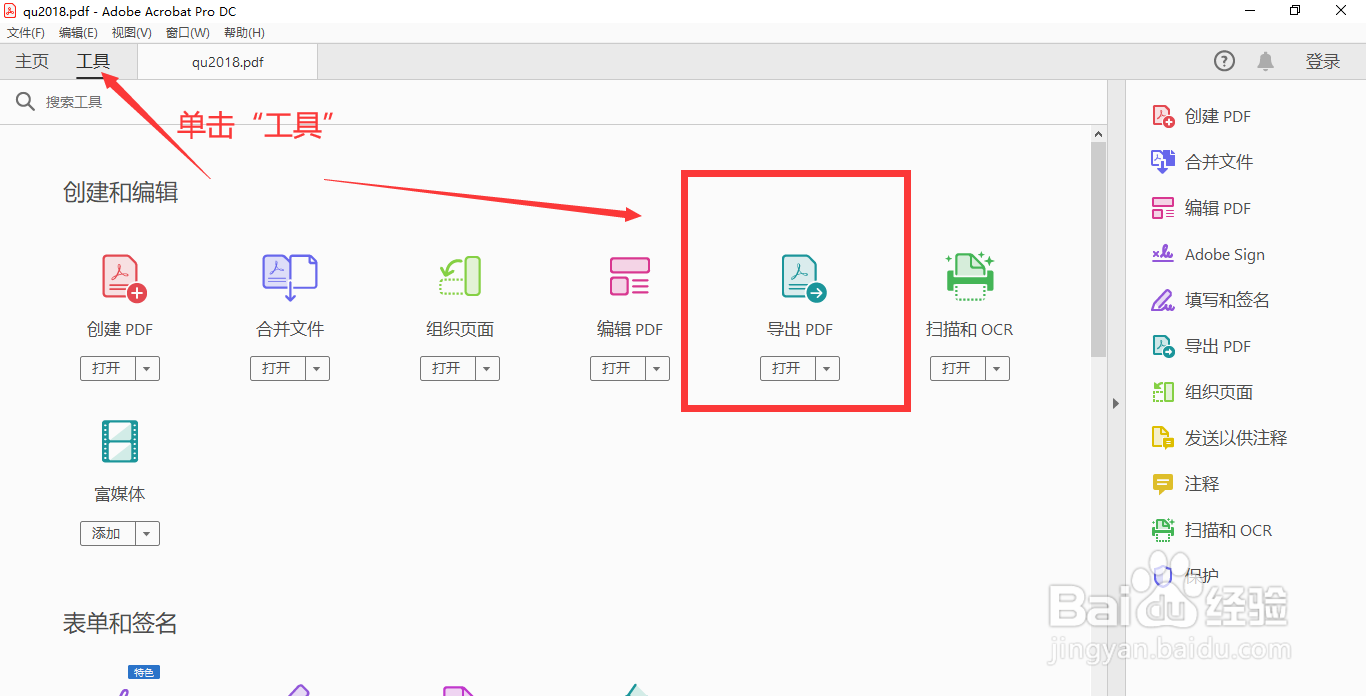This screenshot has width=1366, height=696.
Task: Select 编辑 PDF in right sidebar
Action: [x=1201, y=208]
